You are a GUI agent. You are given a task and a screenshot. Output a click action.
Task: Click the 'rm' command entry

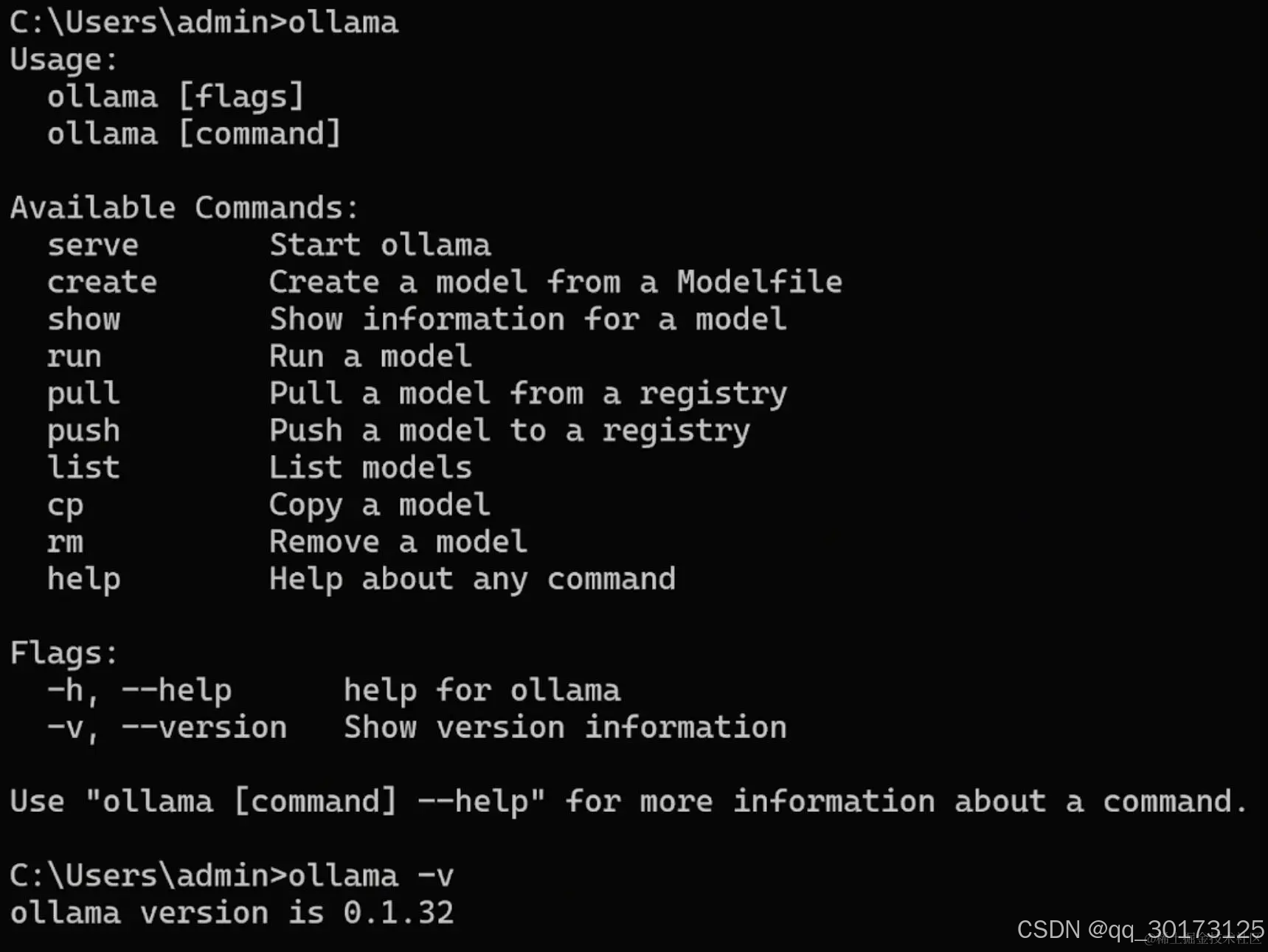coord(66,543)
